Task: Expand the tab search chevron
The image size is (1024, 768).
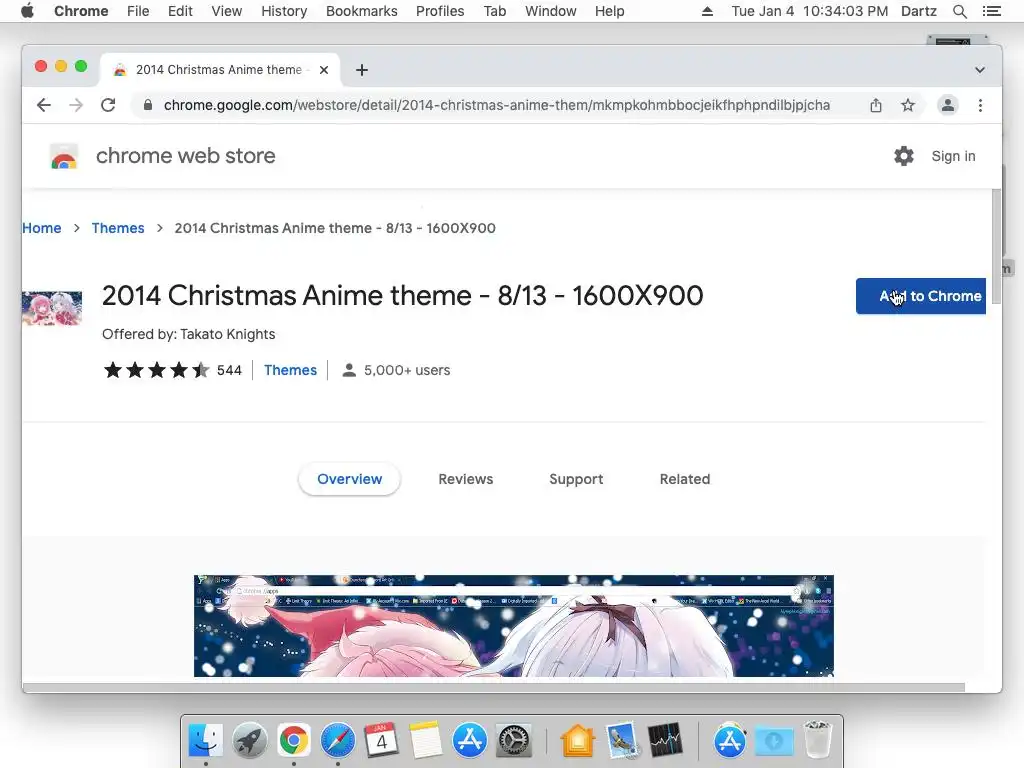Action: (980, 70)
